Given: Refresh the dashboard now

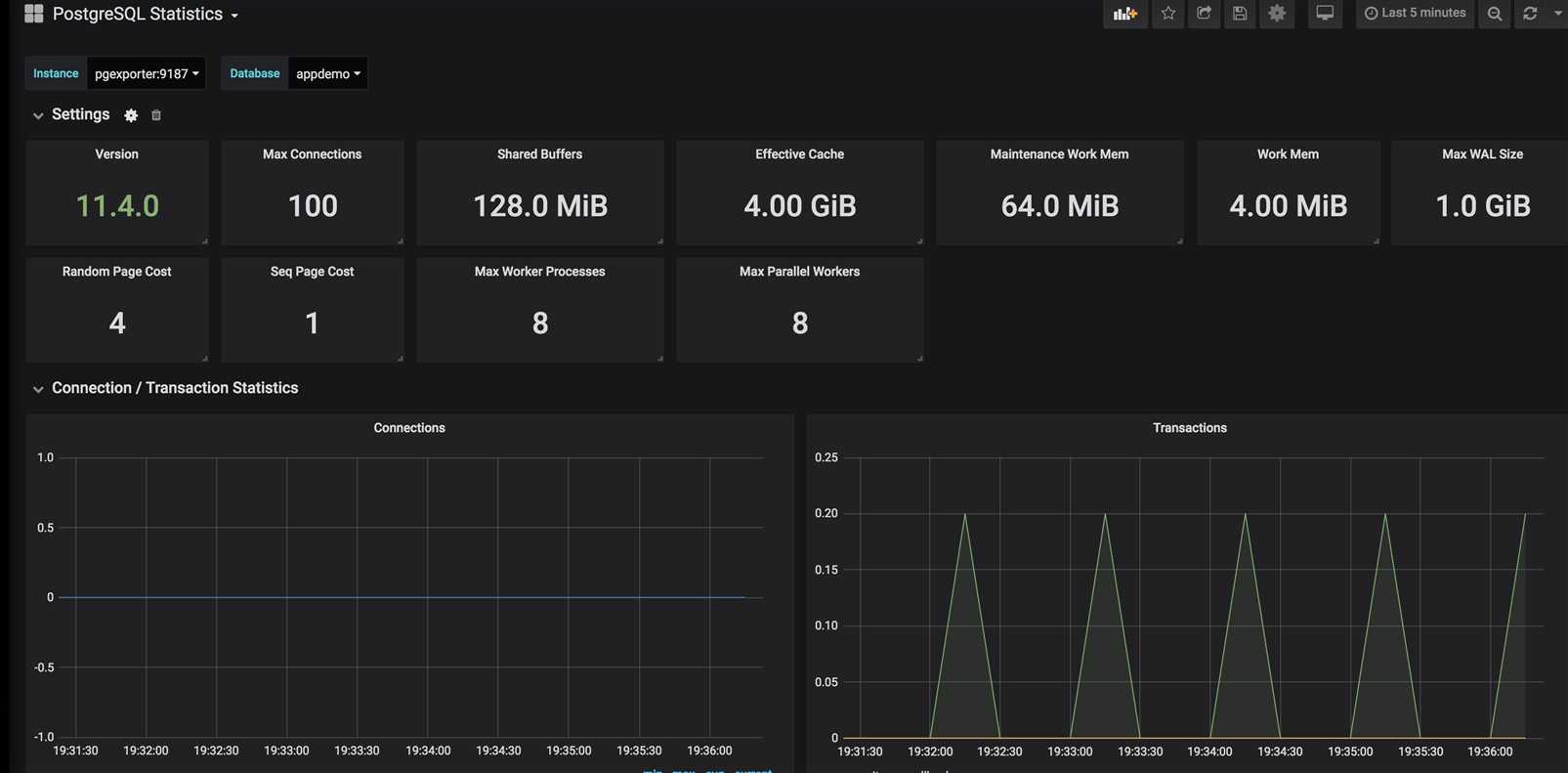Looking at the screenshot, I should point(1530,14).
